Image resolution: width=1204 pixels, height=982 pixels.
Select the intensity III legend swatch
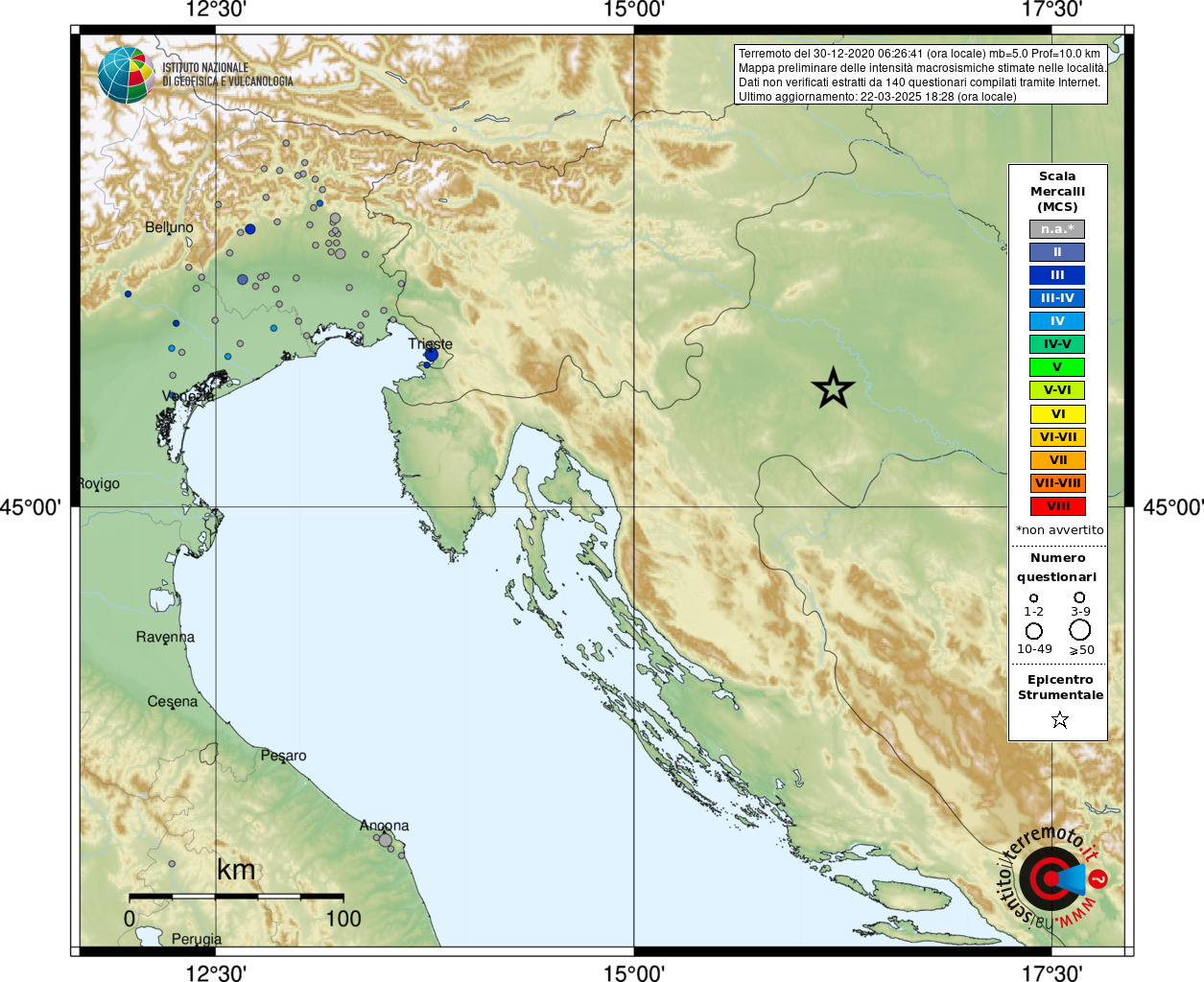pos(1057,275)
